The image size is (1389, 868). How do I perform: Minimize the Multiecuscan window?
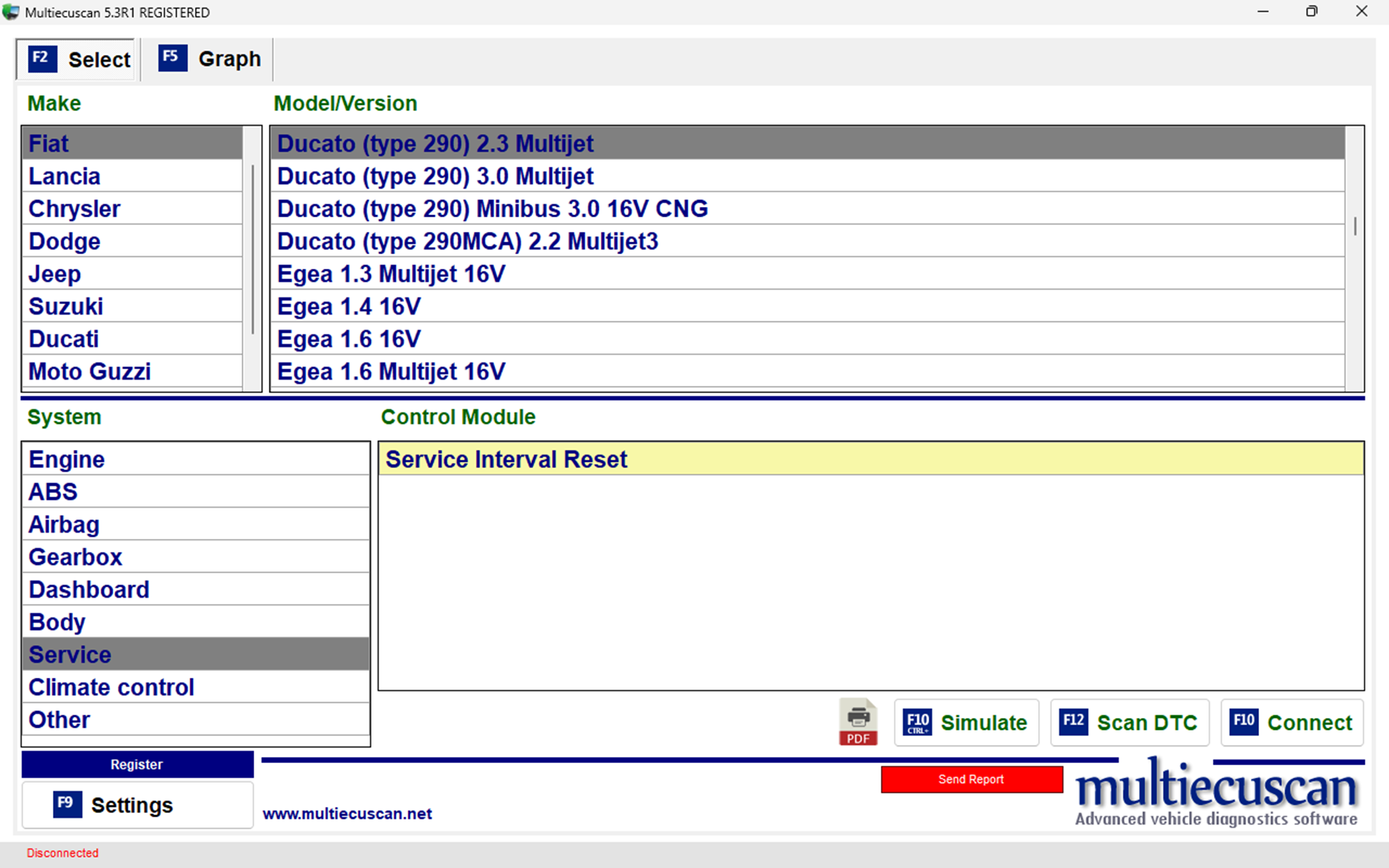click(x=1263, y=12)
